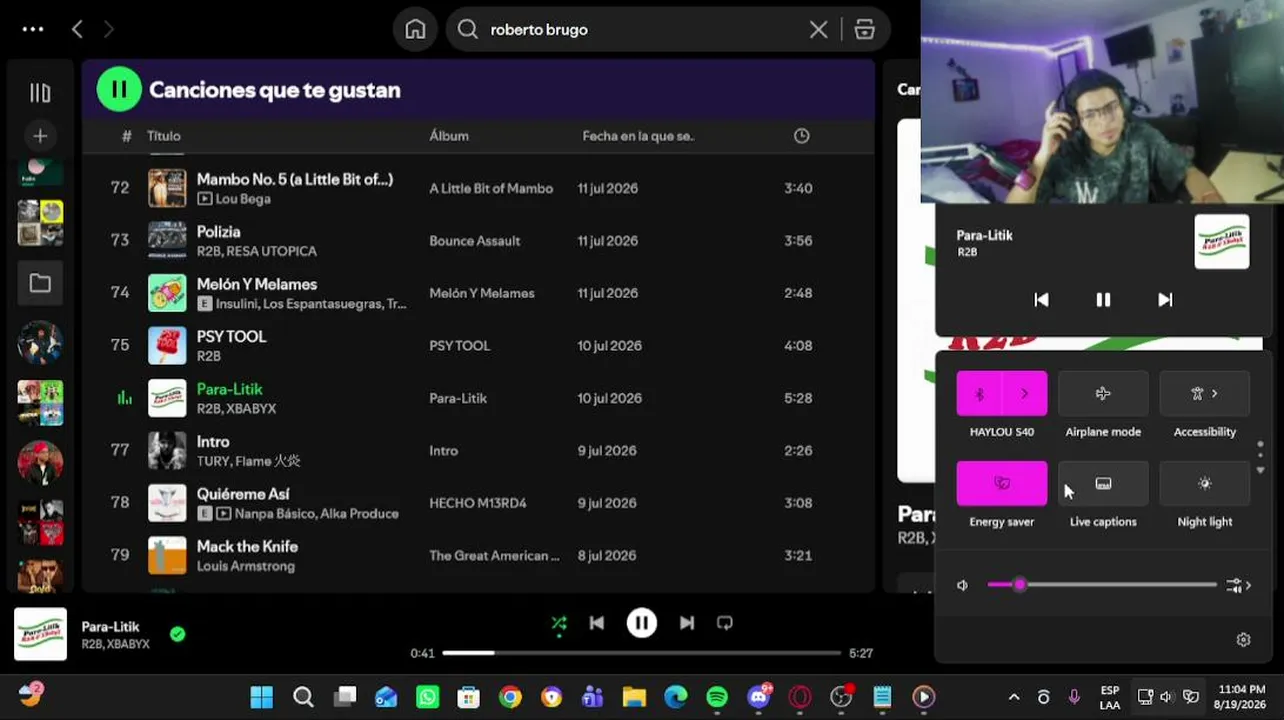Open album link A Little Bit of Mambo
This screenshot has width=1284, height=720.
491,188
